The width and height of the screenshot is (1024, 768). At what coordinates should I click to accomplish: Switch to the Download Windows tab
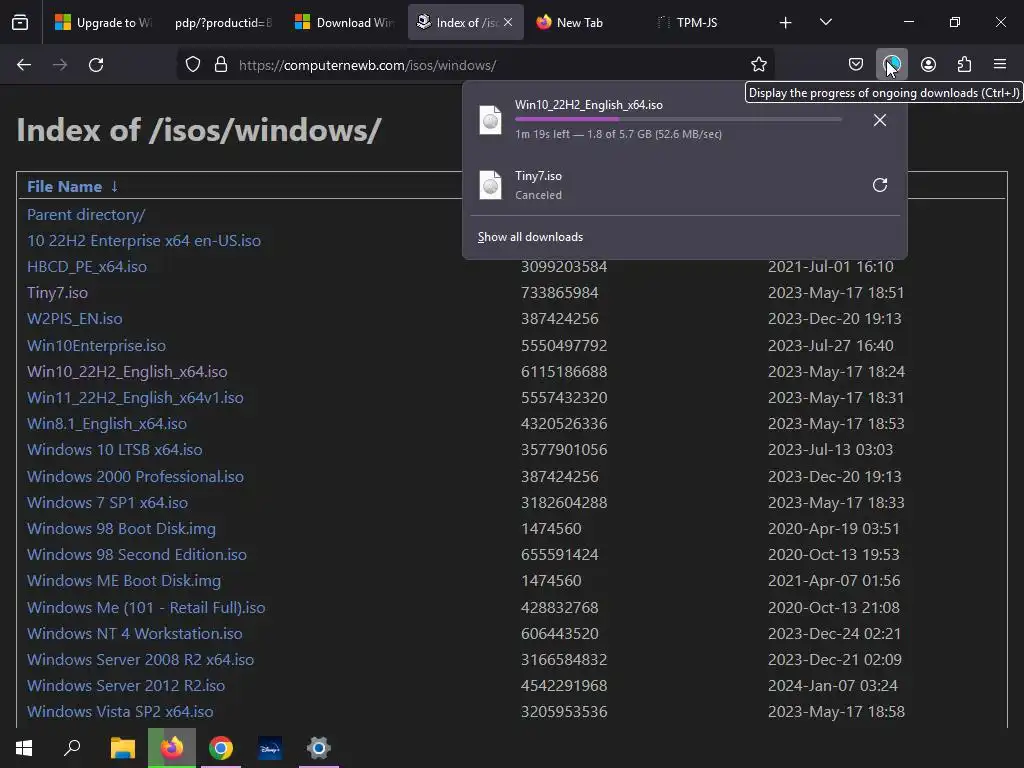coord(345,23)
